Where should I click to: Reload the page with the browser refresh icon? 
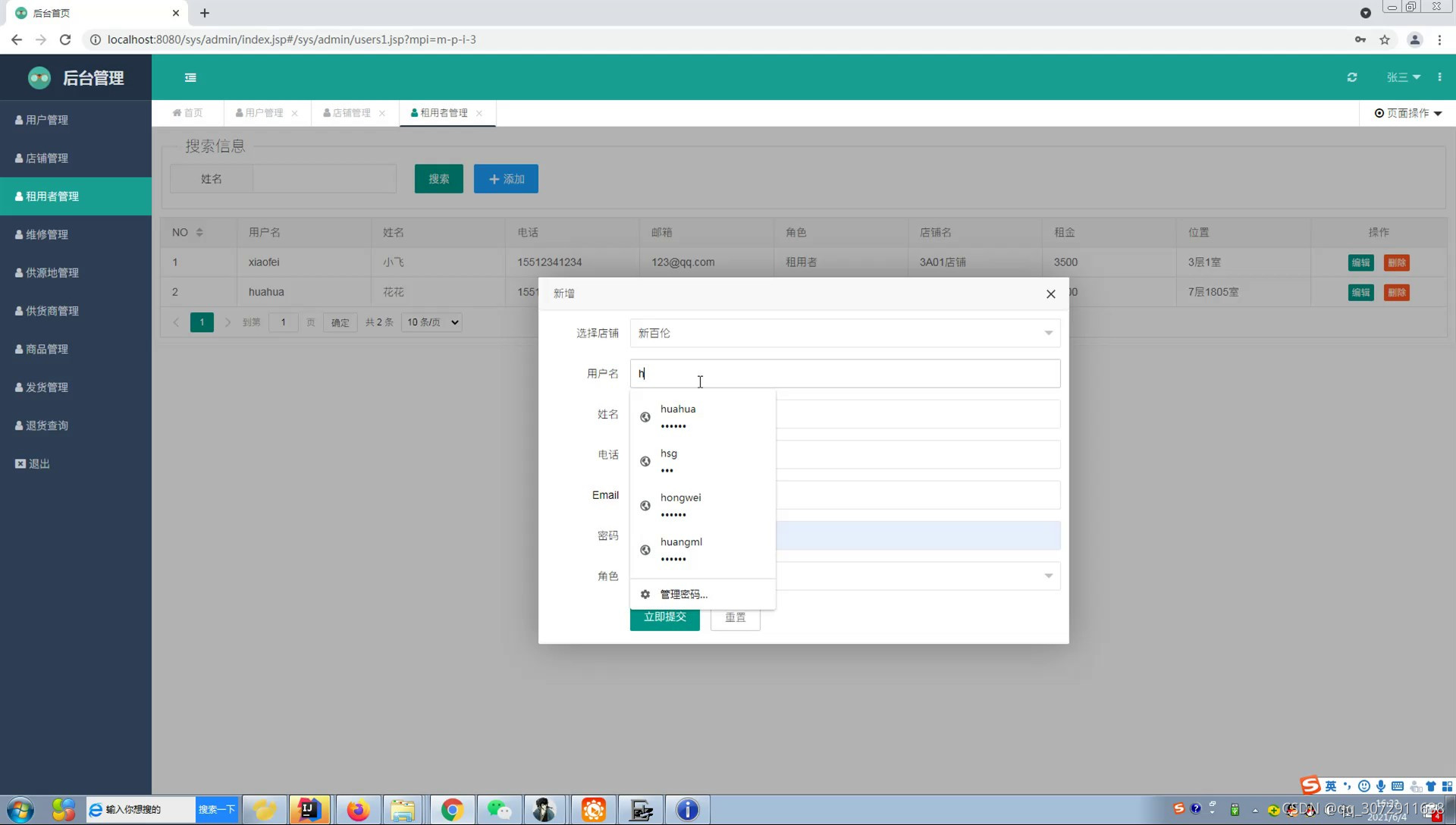(65, 39)
